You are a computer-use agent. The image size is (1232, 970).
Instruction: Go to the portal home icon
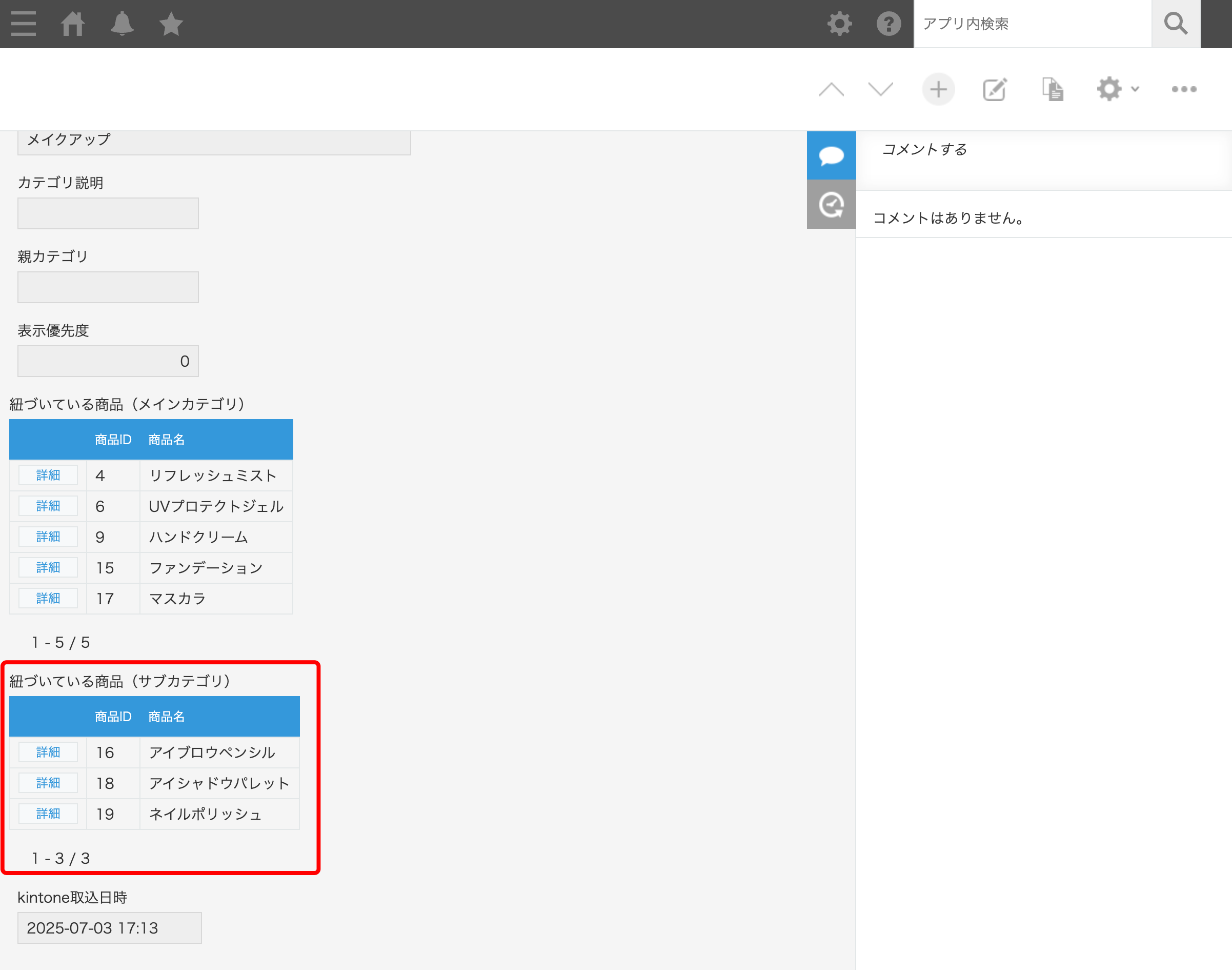point(73,24)
